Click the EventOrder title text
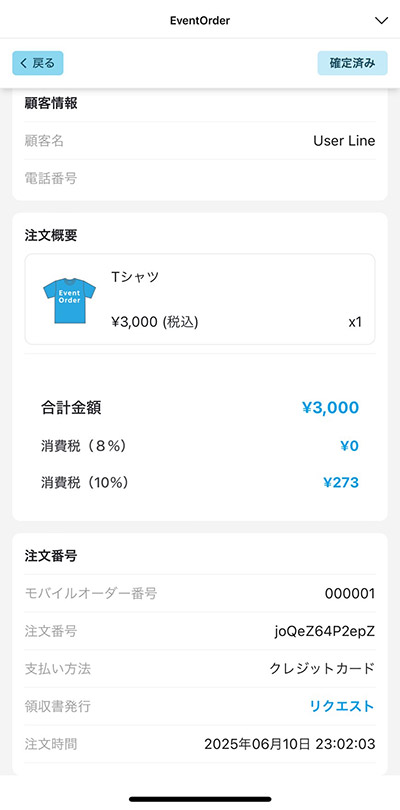This screenshot has height=810, width=400. 200,21
